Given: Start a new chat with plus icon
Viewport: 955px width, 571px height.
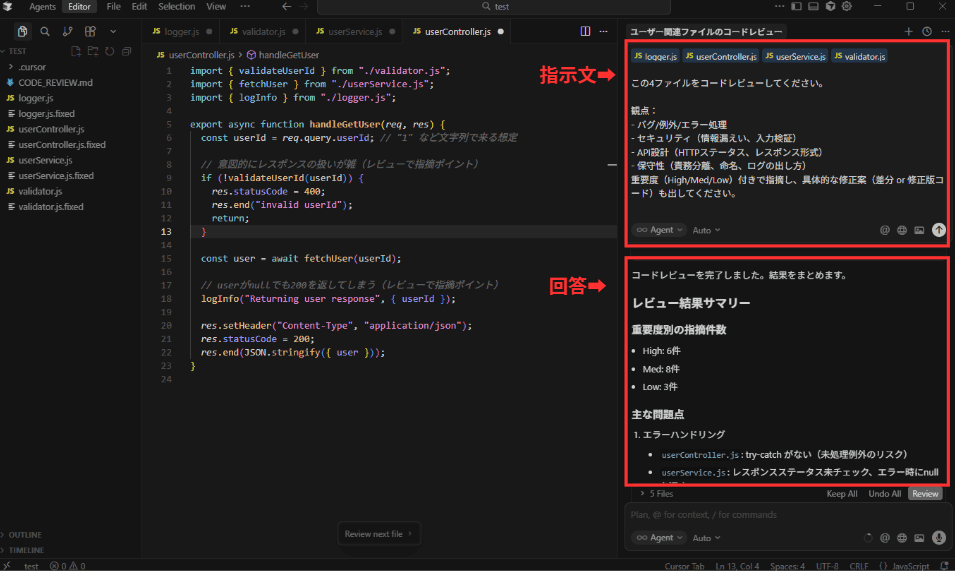Looking at the screenshot, I should click(908, 32).
